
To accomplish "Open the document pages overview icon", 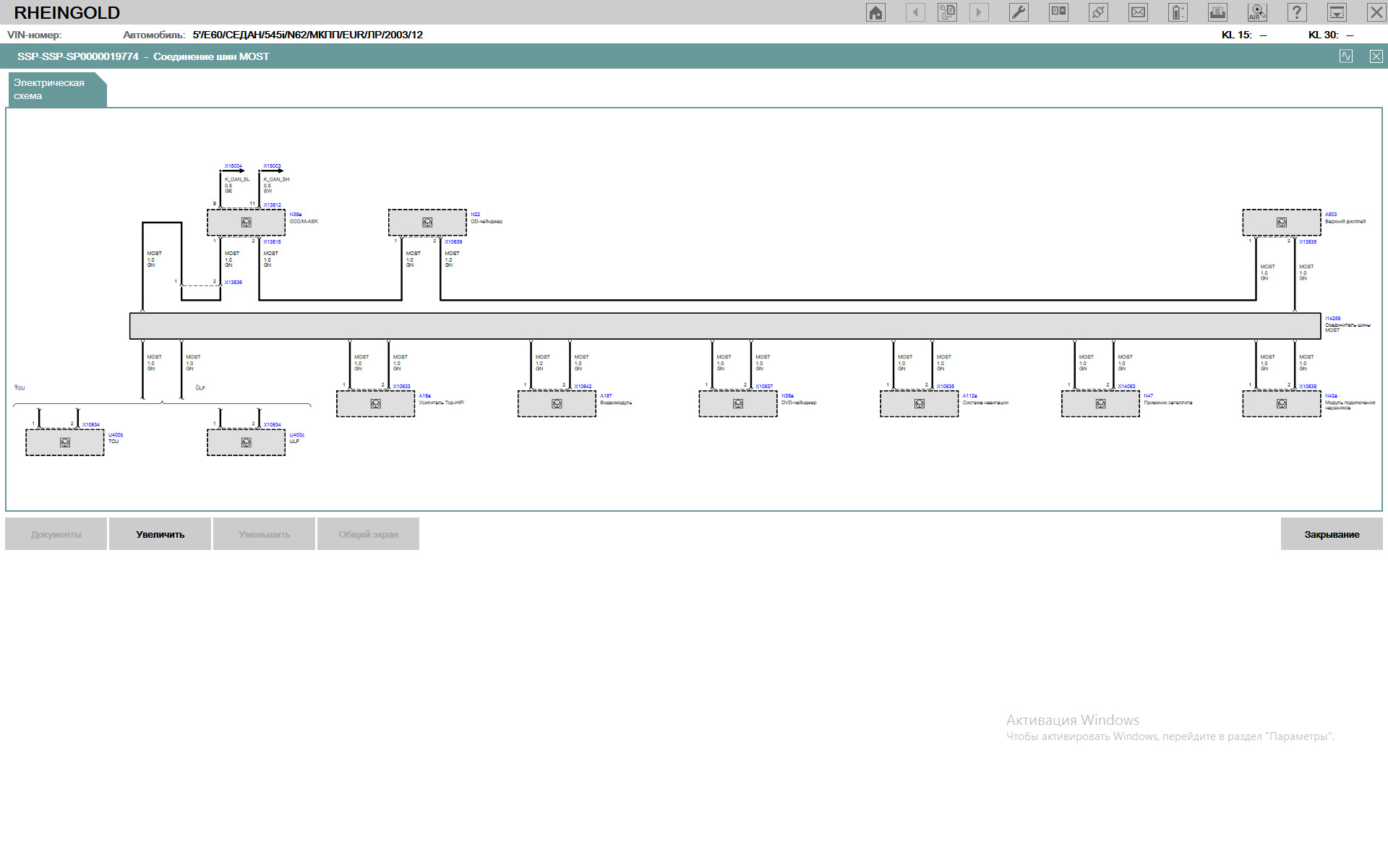I will (947, 12).
